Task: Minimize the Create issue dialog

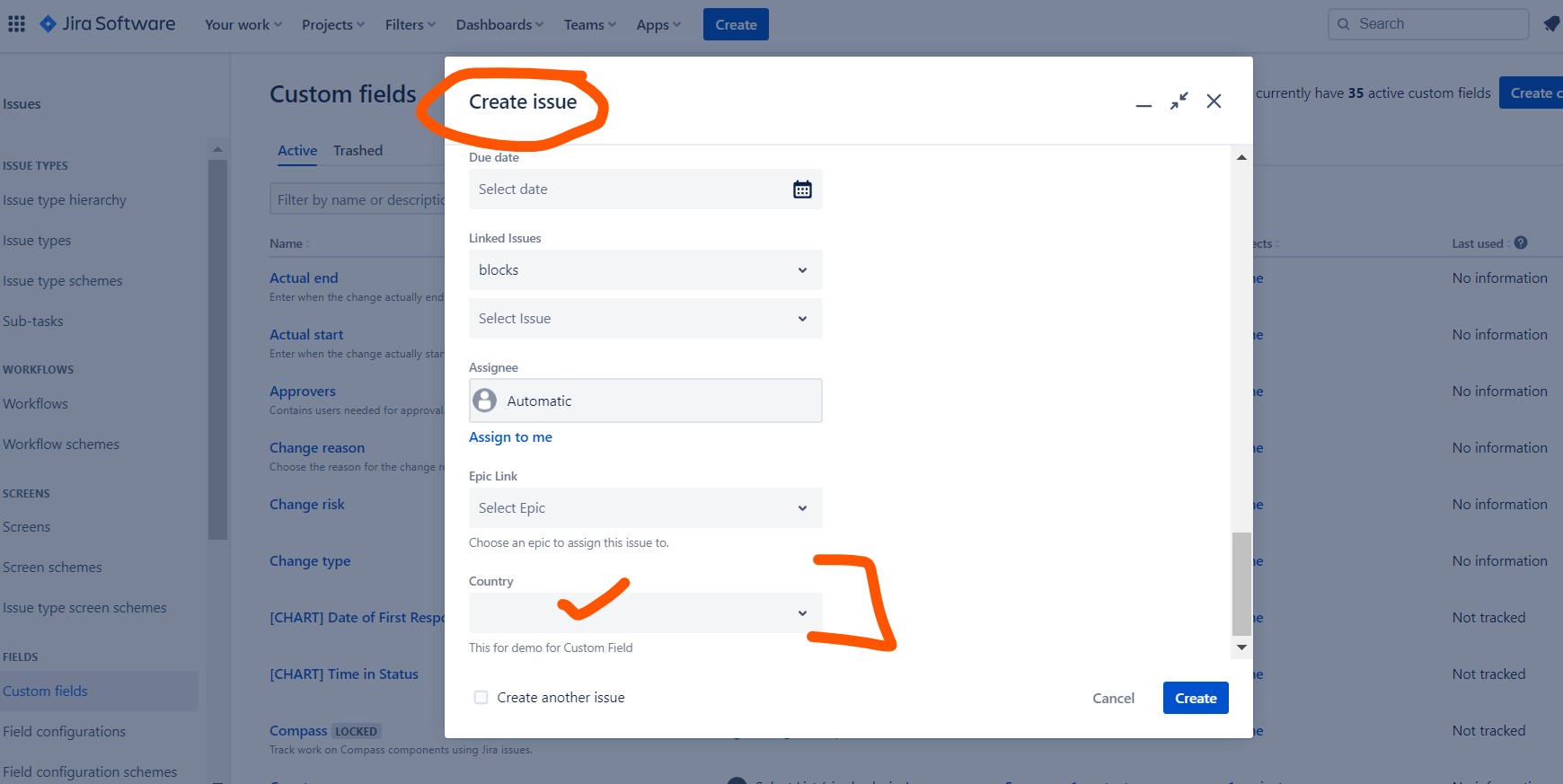Action: 1144,103
